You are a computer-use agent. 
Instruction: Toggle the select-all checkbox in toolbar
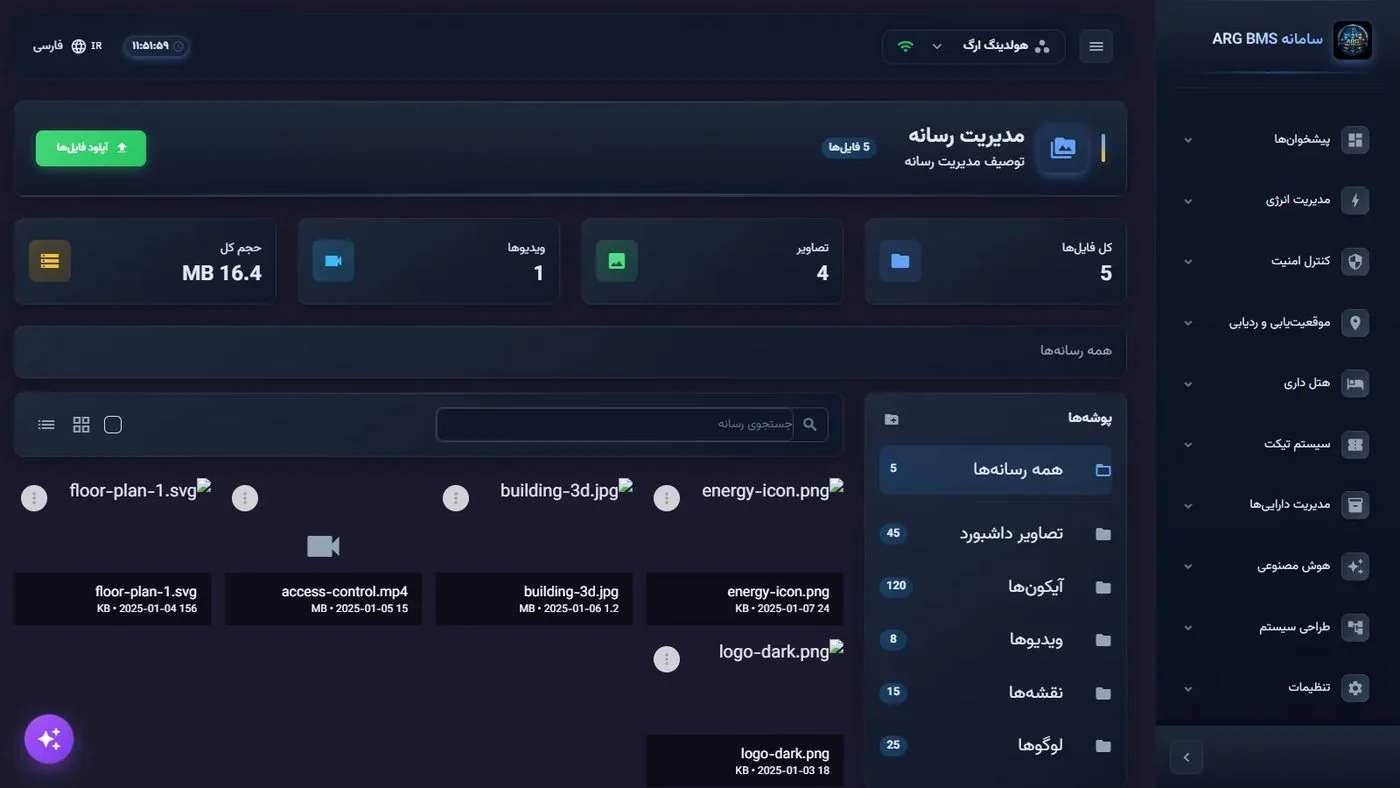pos(113,425)
